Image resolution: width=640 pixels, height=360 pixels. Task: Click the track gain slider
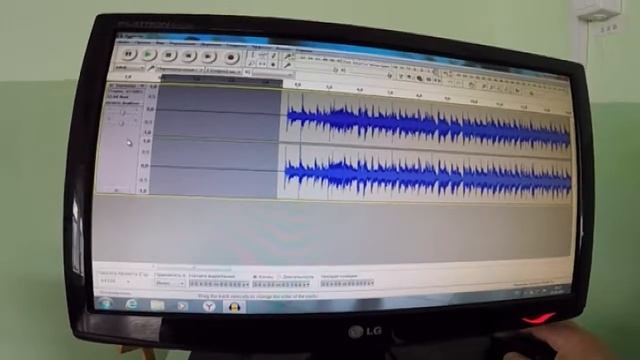(x=123, y=112)
